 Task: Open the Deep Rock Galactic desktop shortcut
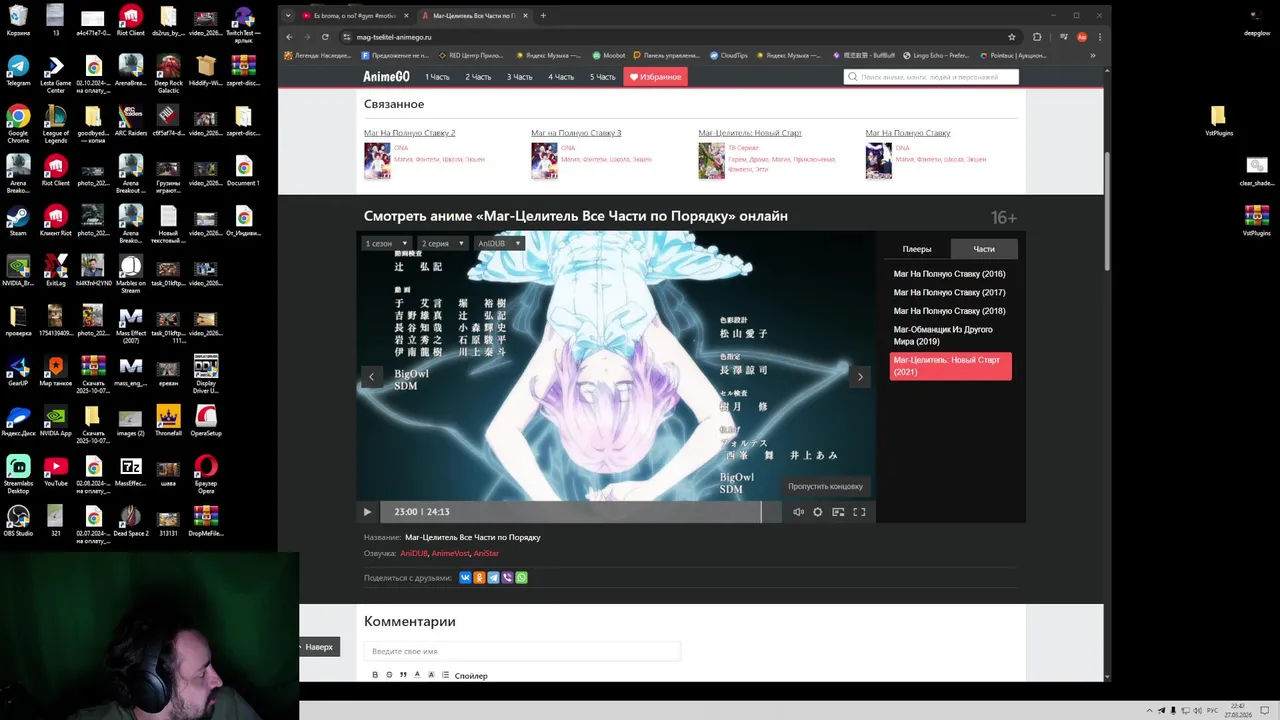pos(168,75)
